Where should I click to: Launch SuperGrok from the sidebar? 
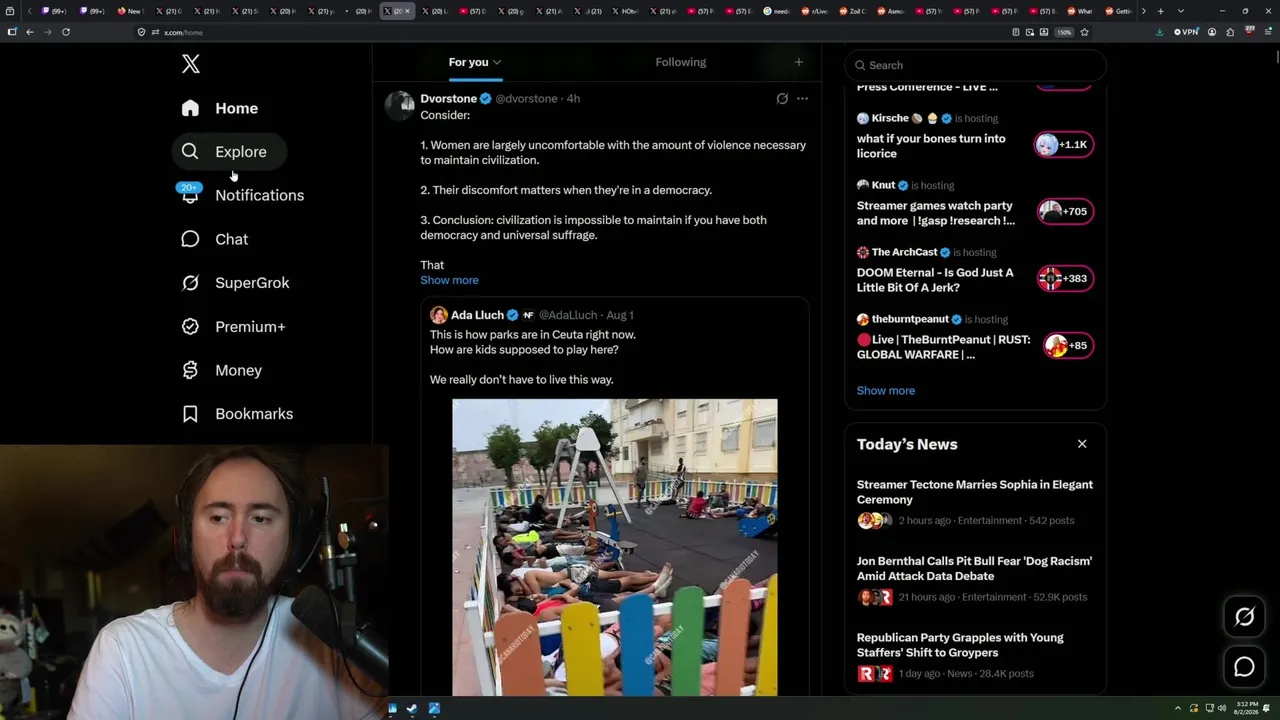coord(235,283)
